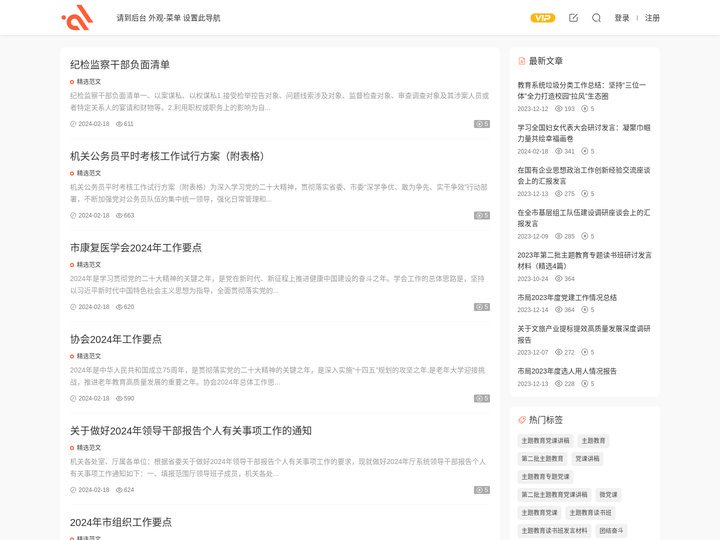This screenshot has height=540, width=720.
Task: Select tag 主题教育读书班发言材料
Action: tap(554, 531)
